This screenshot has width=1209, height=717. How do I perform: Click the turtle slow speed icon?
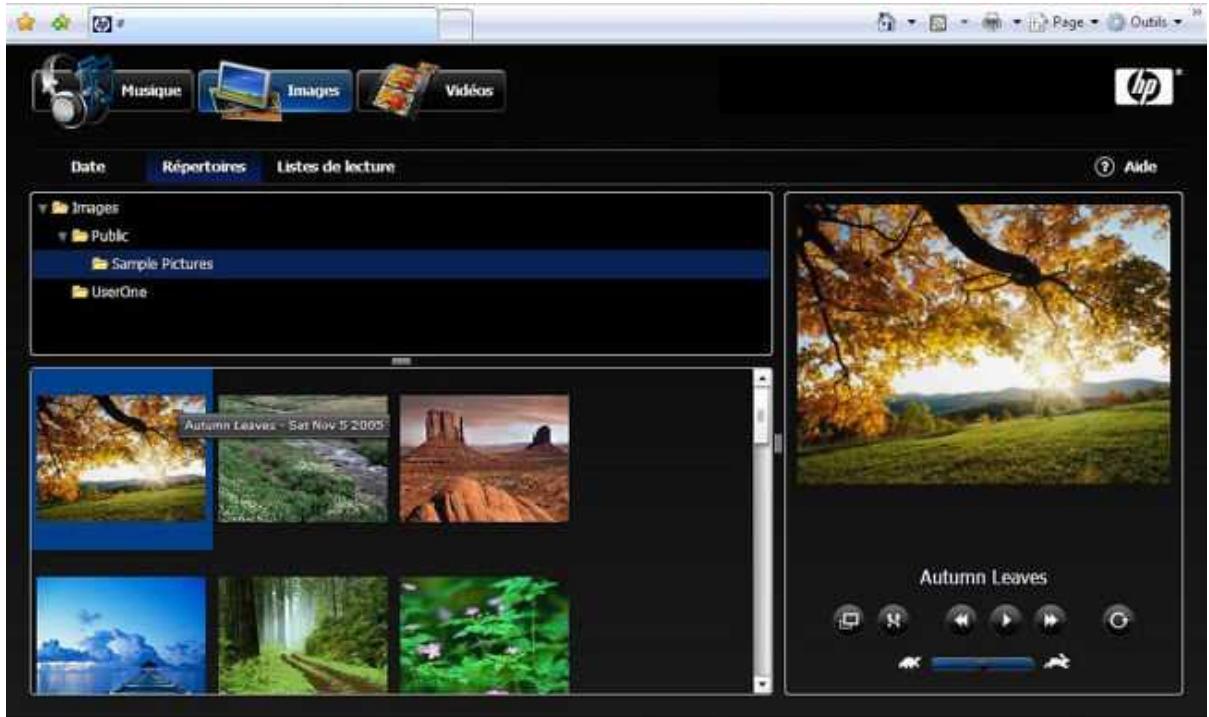pos(910,662)
